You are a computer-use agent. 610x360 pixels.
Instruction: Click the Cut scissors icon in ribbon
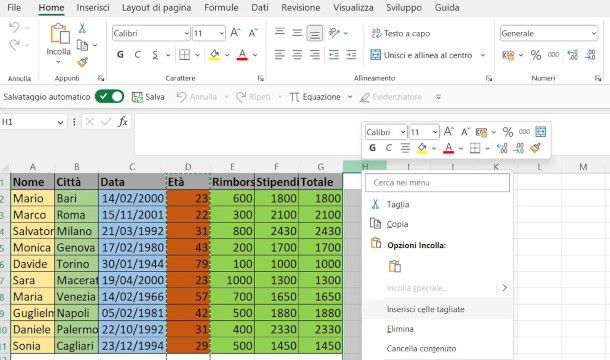82,28
